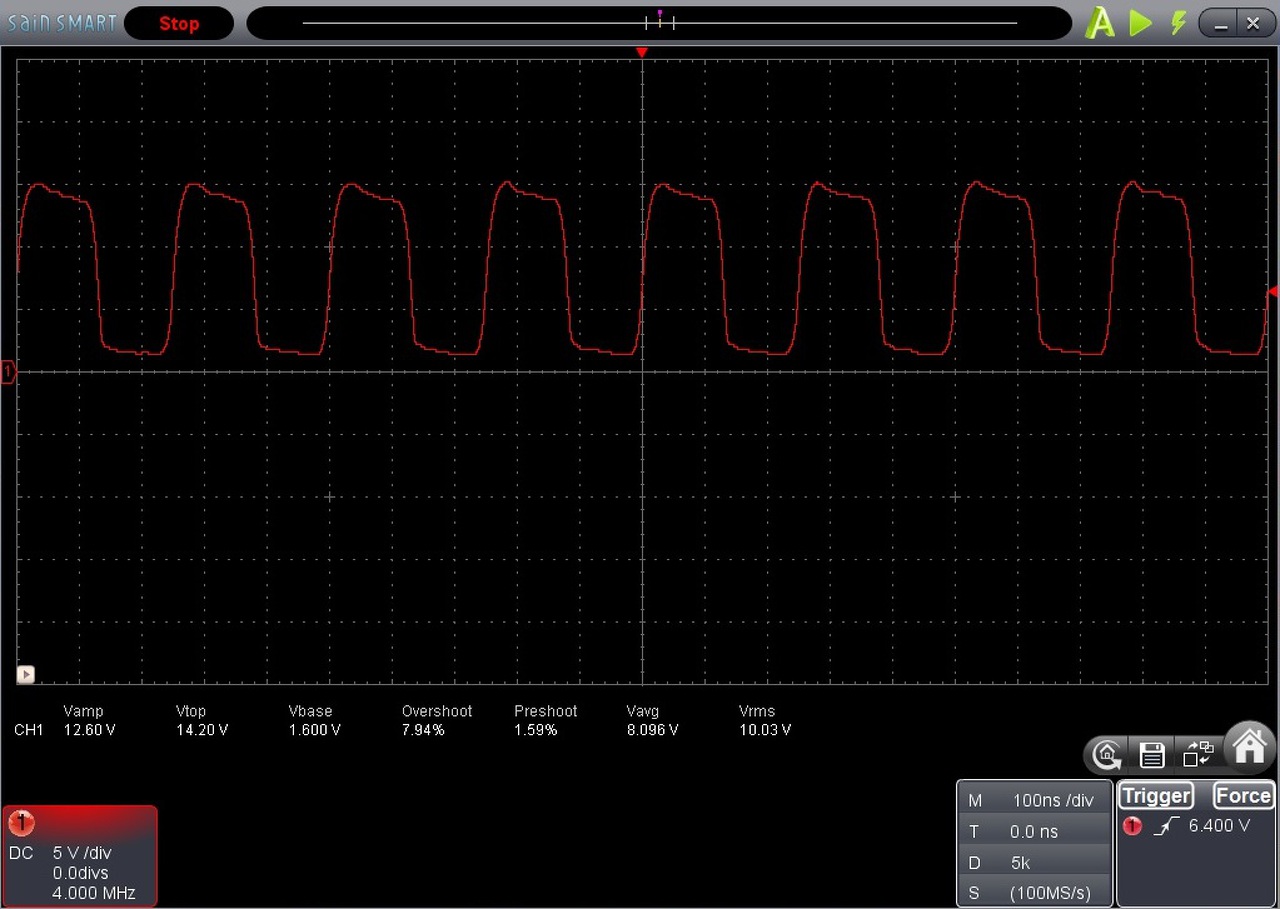Click the Overshoot 7.94% measurement
This screenshot has height=909, width=1280.
tap(437, 720)
